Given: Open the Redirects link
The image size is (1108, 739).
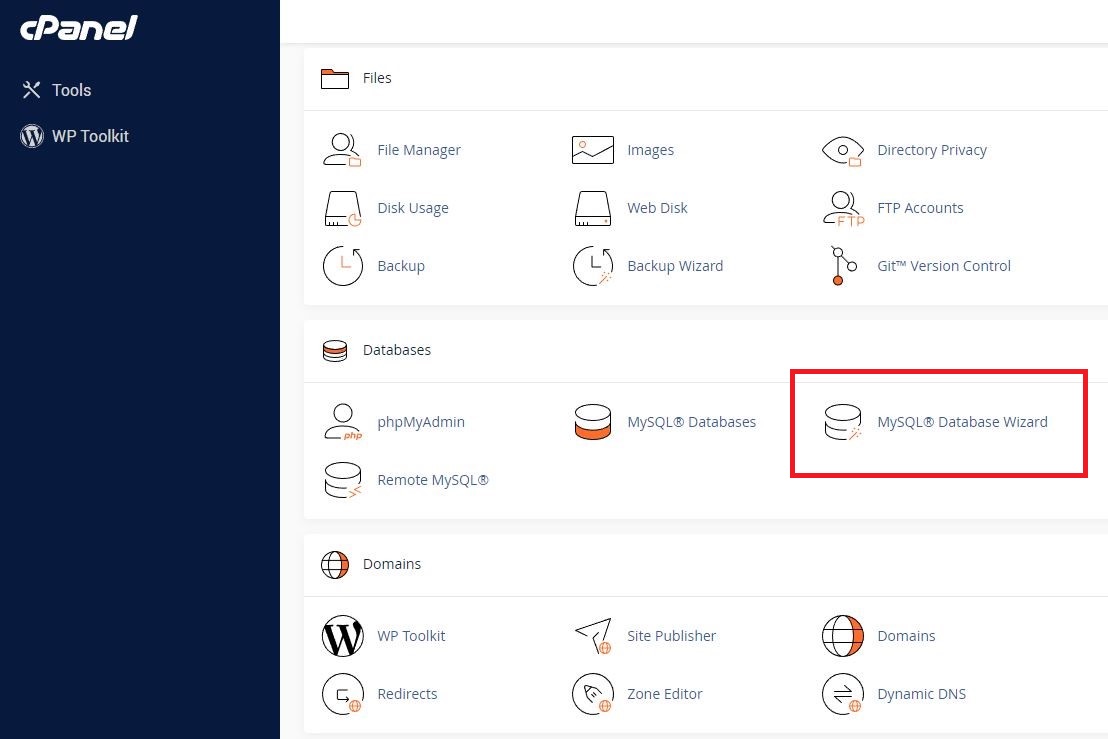Looking at the screenshot, I should [x=408, y=694].
